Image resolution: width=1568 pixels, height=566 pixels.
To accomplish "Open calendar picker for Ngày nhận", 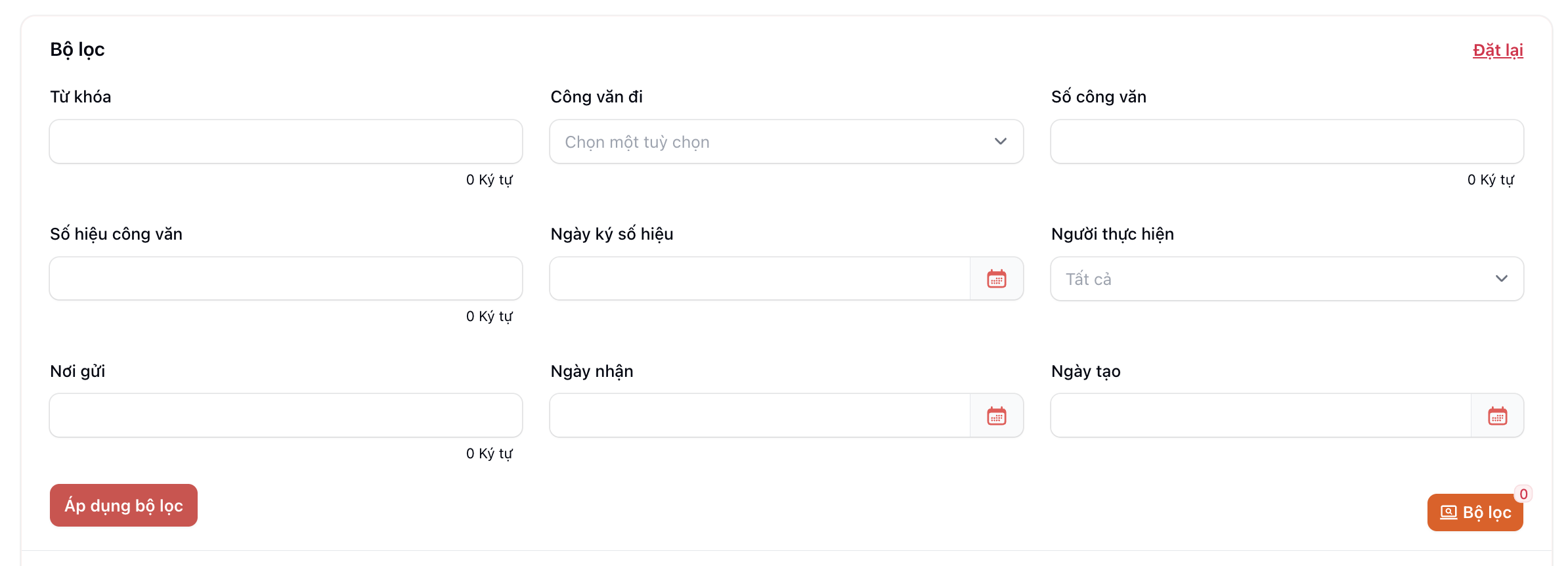I will [x=996, y=416].
